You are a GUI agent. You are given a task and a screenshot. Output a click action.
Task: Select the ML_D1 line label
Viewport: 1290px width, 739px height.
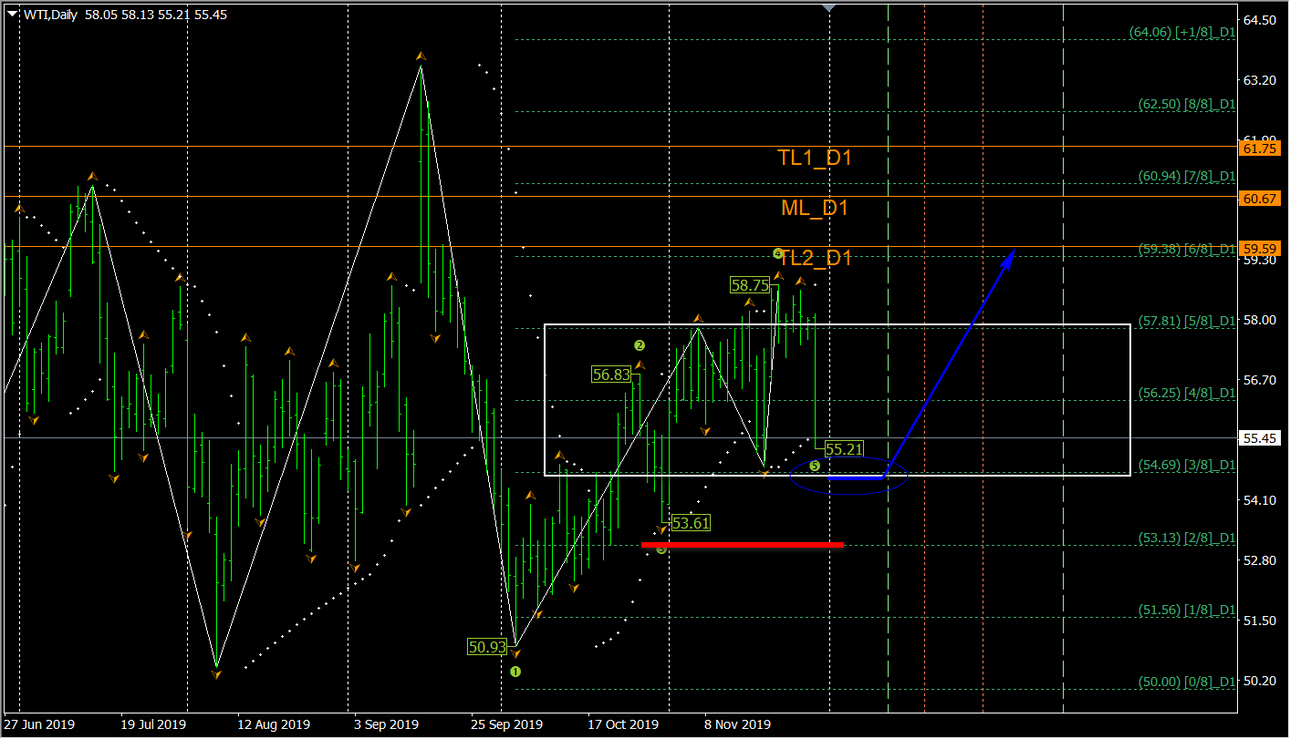[x=814, y=208]
